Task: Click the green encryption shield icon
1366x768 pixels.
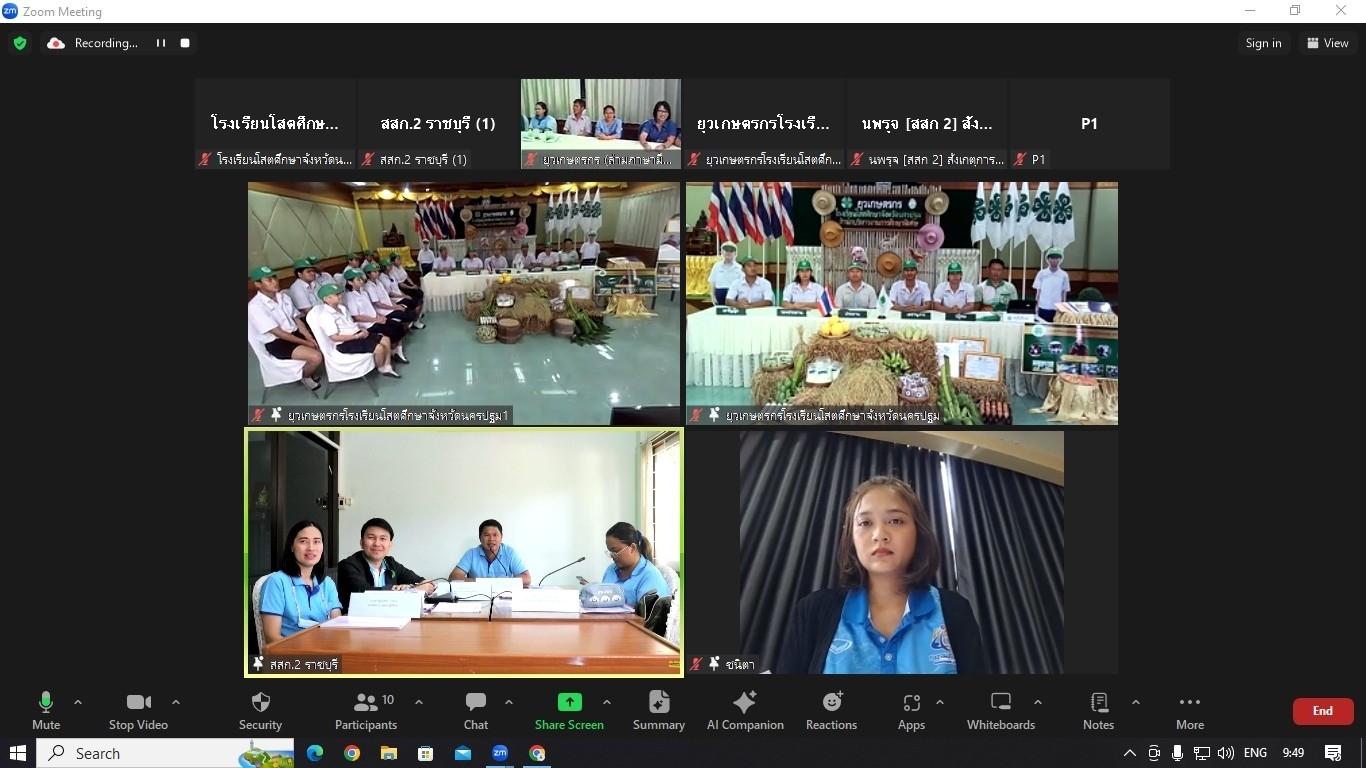Action: point(20,43)
